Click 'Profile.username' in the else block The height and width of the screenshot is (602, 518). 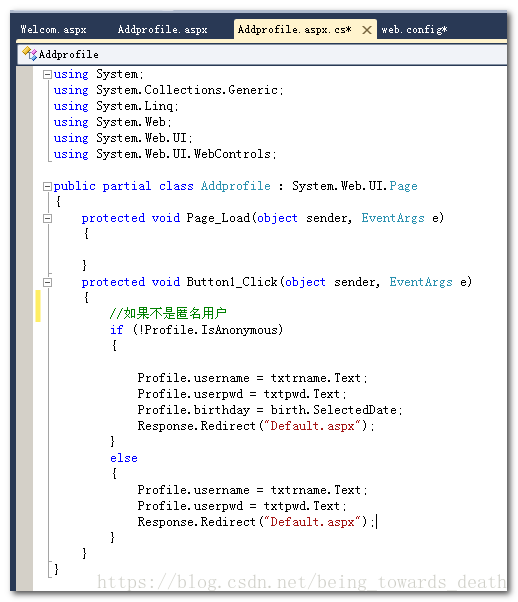pyautogui.click(x=194, y=490)
